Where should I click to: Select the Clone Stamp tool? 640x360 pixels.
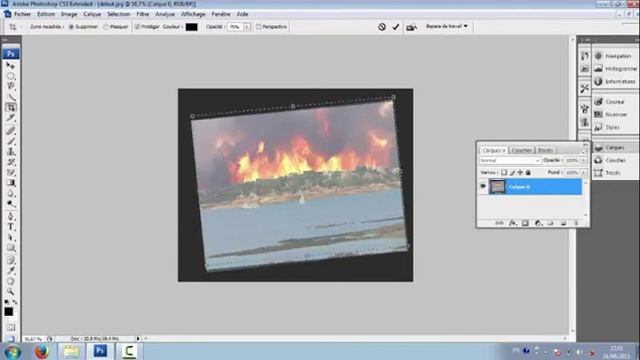click(x=11, y=152)
